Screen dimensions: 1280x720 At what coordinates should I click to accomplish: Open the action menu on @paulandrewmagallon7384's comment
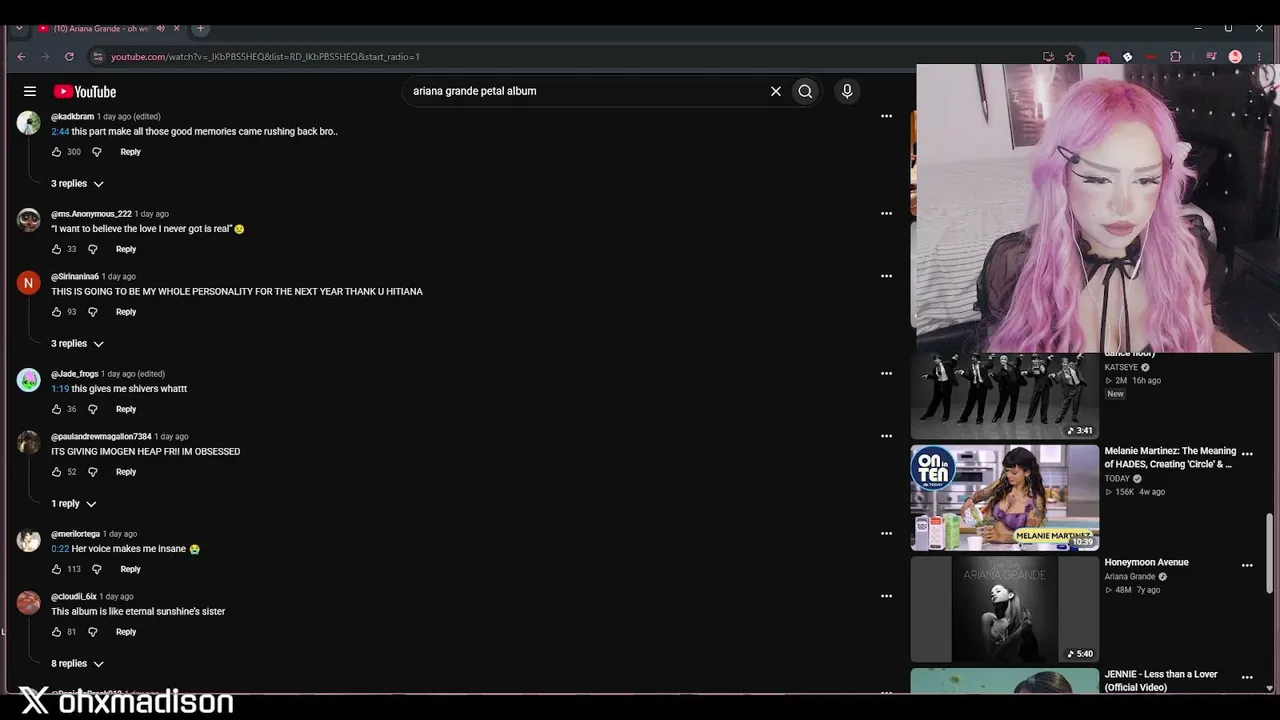886,436
